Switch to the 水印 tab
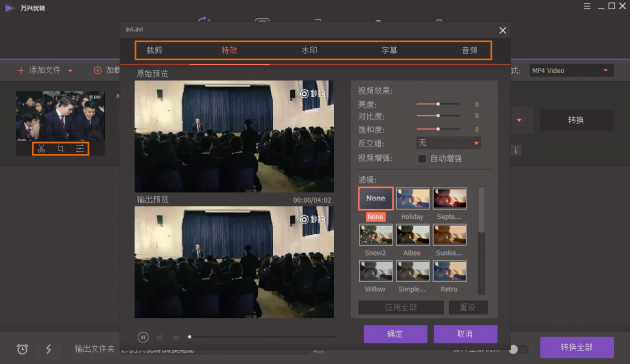This screenshot has width=630, height=364. tap(309, 50)
